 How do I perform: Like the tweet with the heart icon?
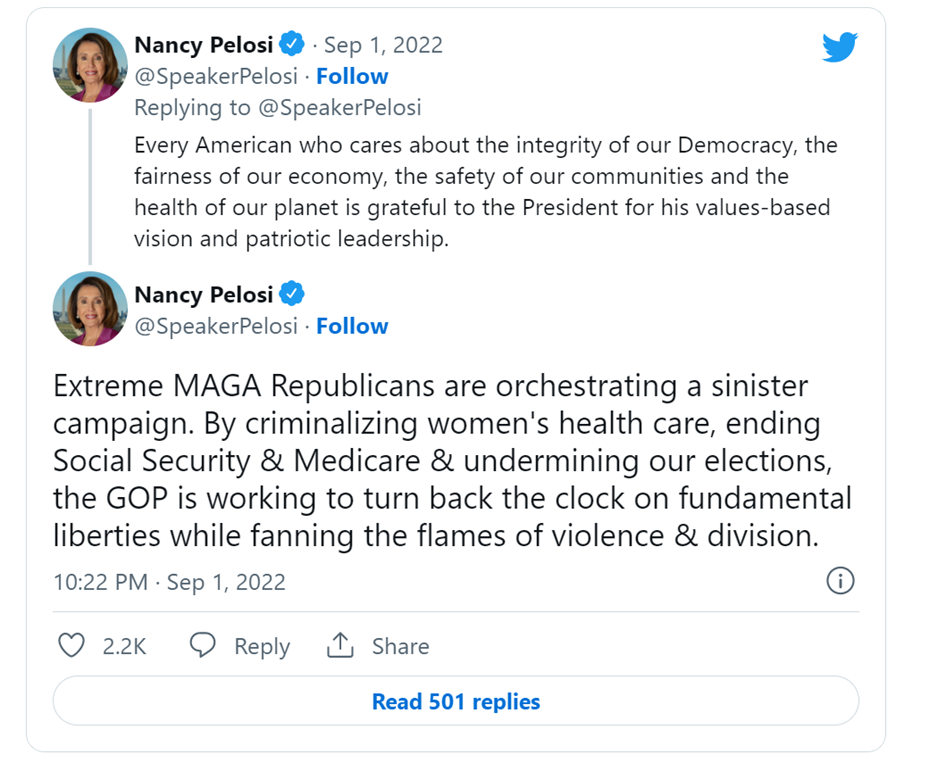tap(71, 646)
